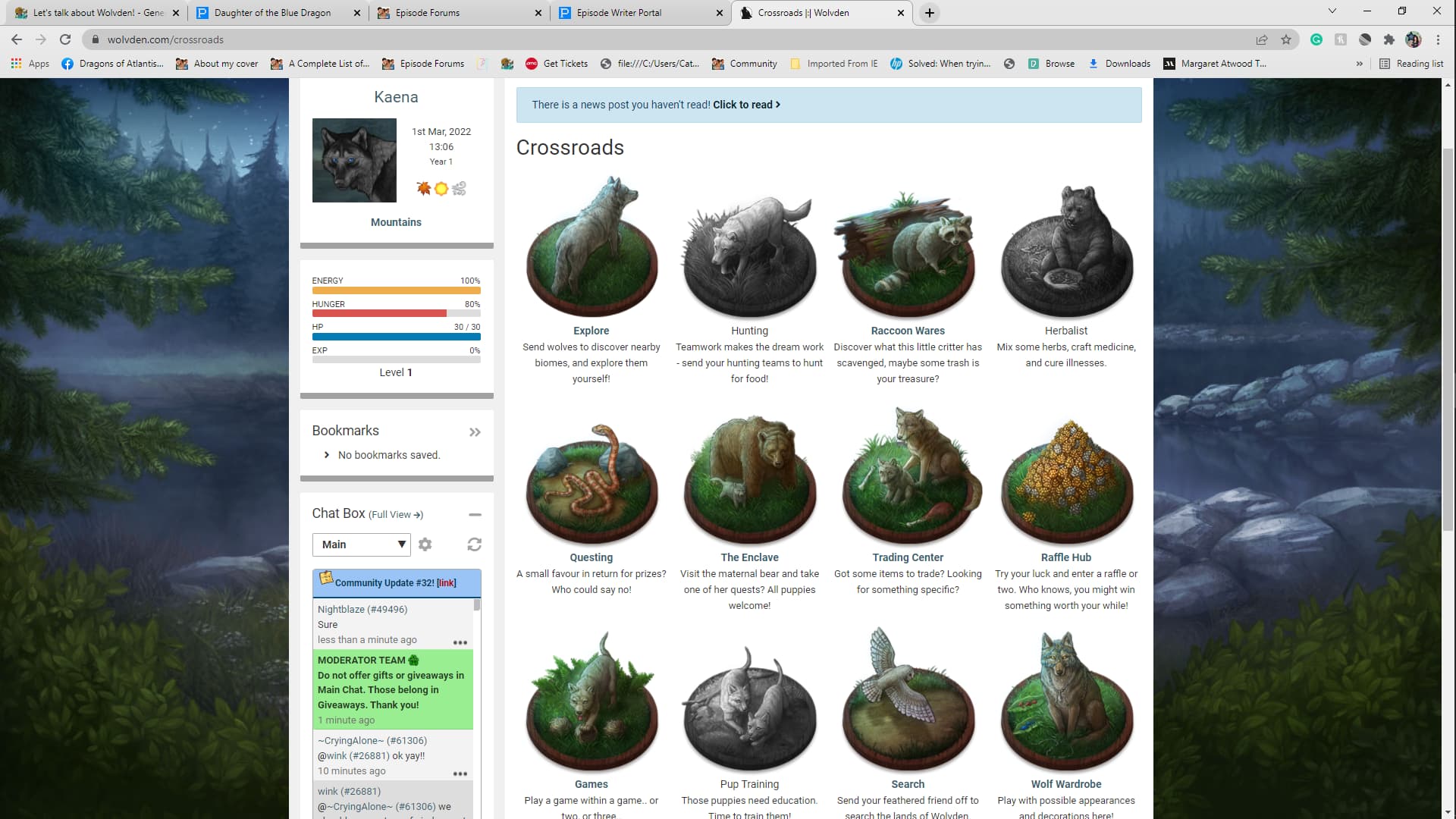Viewport: 1456px width, 819px height.
Task: Open options for Nightblaze message
Action: (460, 642)
